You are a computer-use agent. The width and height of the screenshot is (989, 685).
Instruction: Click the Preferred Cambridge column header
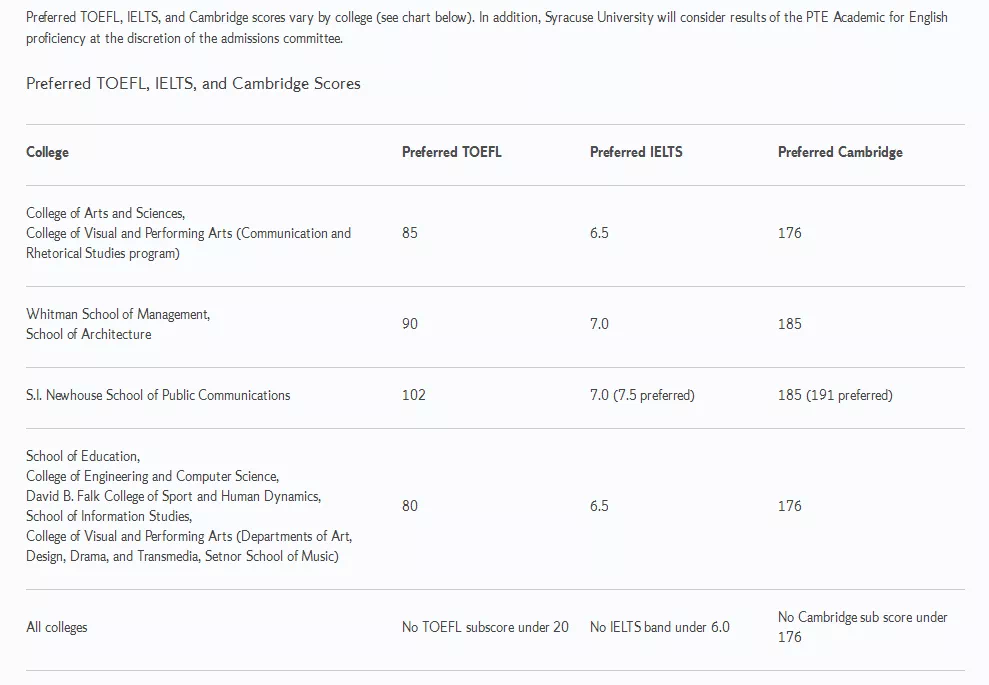click(x=840, y=152)
